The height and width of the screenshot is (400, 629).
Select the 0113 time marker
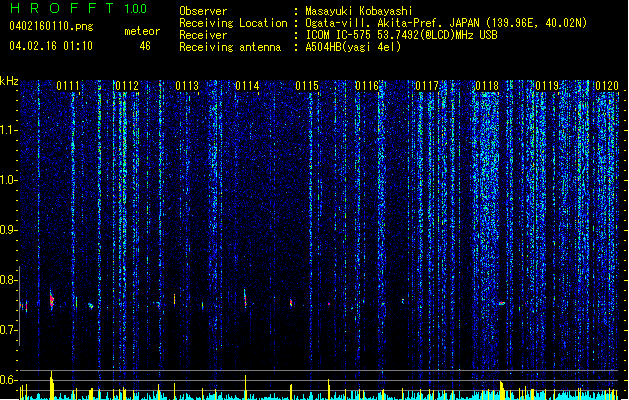187,86
